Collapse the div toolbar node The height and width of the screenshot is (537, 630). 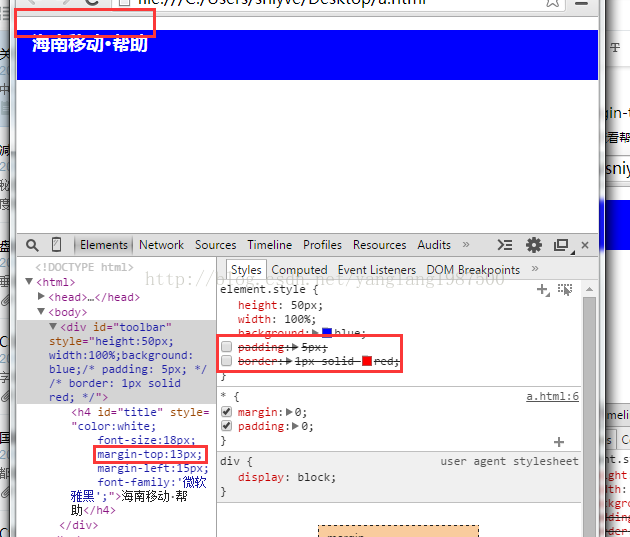53,327
